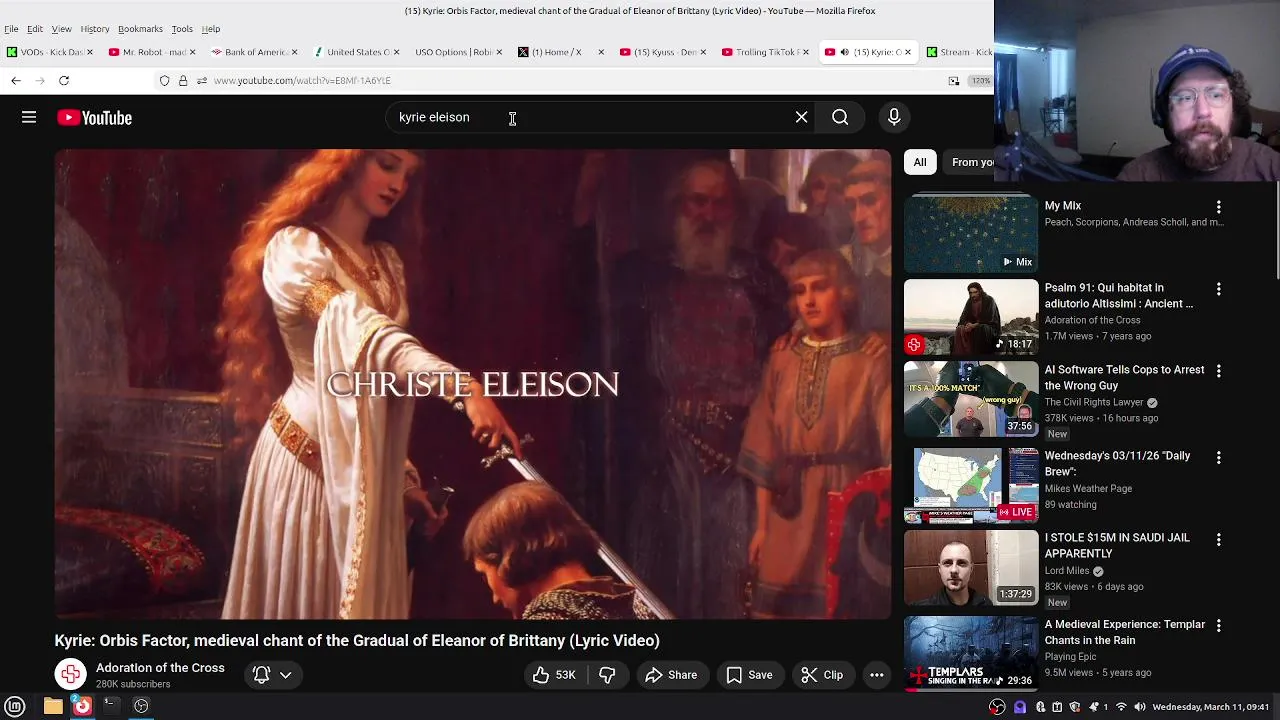The height and width of the screenshot is (720, 1280).
Task: Open options for Wednesday Daily Brew stream
Action: click(x=1218, y=457)
